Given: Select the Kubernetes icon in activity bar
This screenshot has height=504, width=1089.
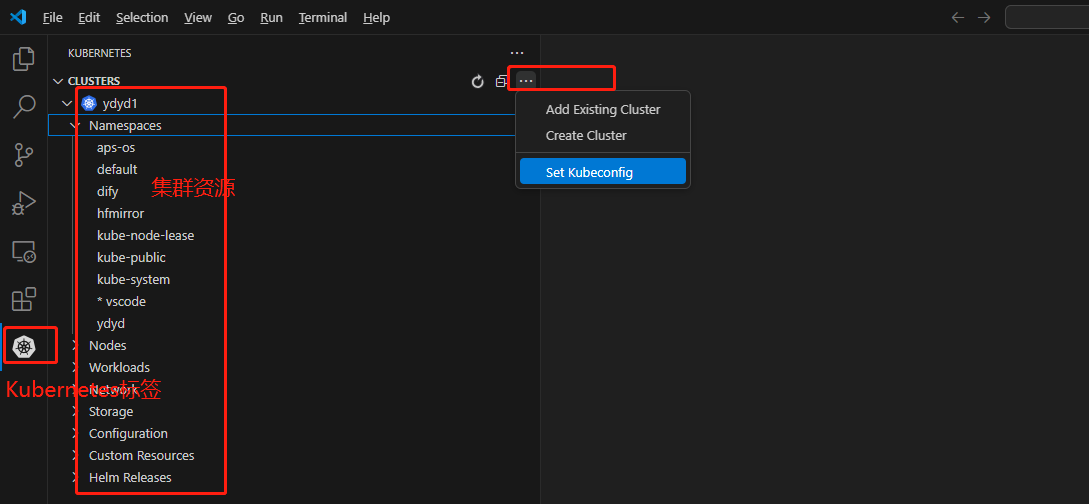Looking at the screenshot, I should 23,346.
